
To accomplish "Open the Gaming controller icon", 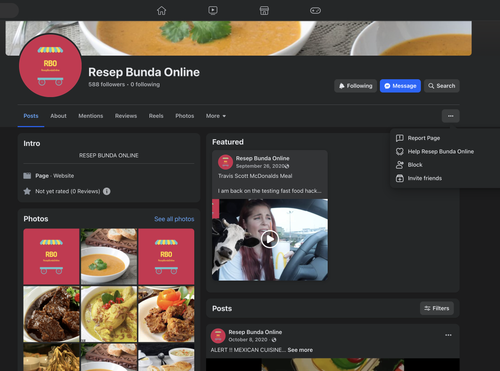I will [x=315, y=11].
